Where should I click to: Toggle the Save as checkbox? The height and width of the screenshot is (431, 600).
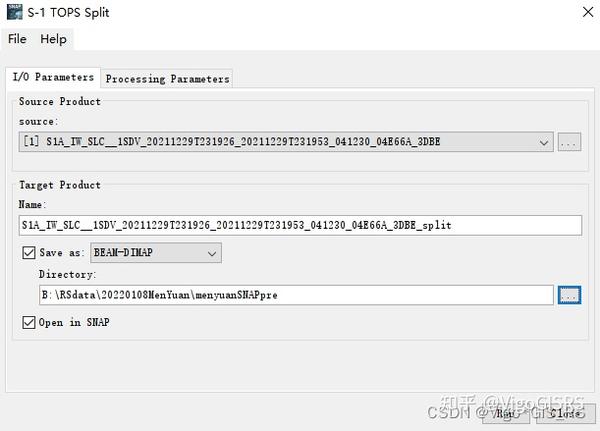(x=28, y=254)
